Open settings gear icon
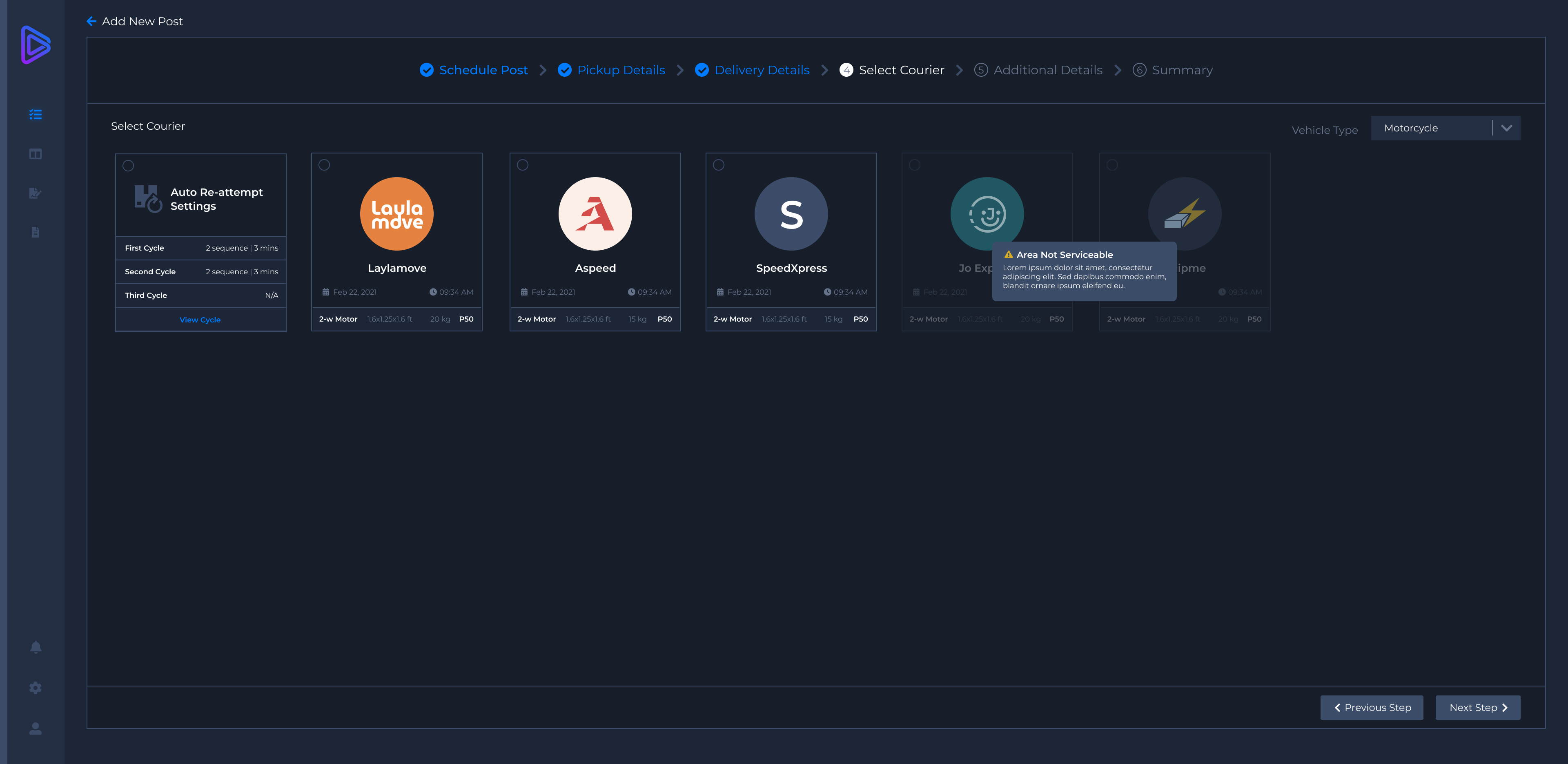Image resolution: width=1568 pixels, height=764 pixels. click(x=36, y=688)
